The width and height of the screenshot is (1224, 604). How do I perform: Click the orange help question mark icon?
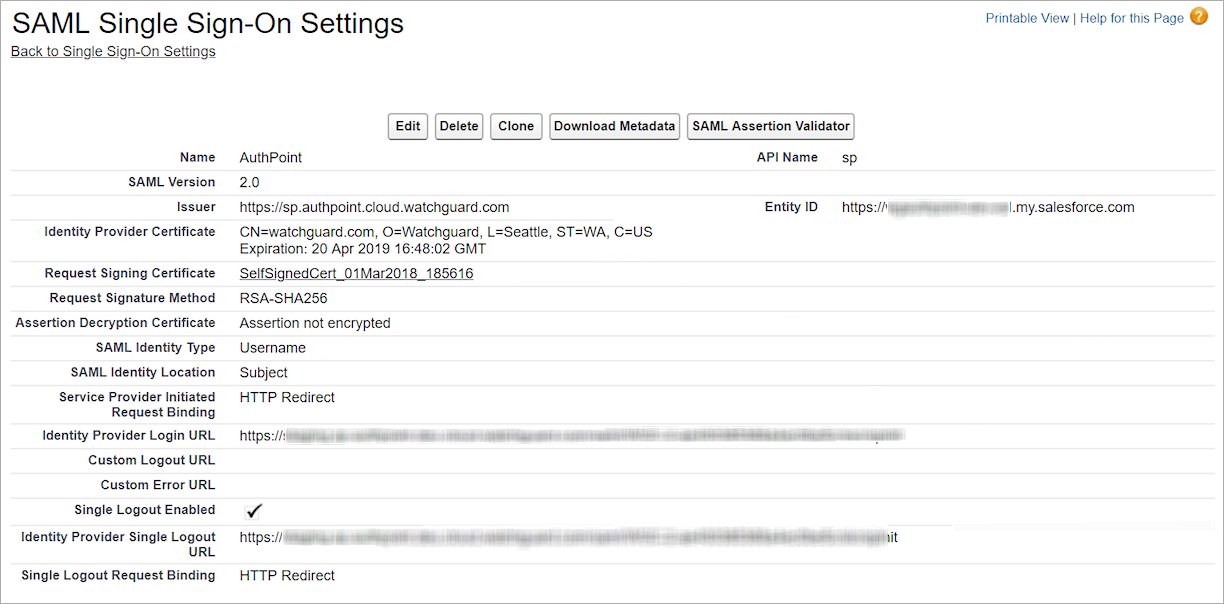(x=1199, y=17)
